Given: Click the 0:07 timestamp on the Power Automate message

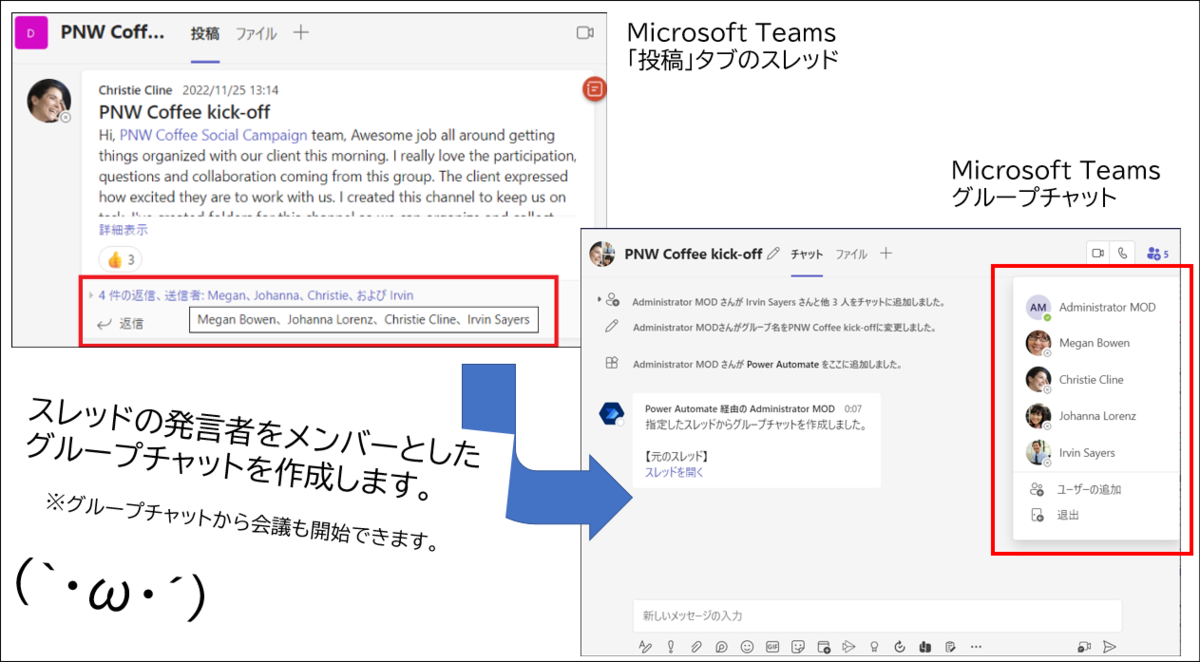Looking at the screenshot, I should tap(853, 409).
